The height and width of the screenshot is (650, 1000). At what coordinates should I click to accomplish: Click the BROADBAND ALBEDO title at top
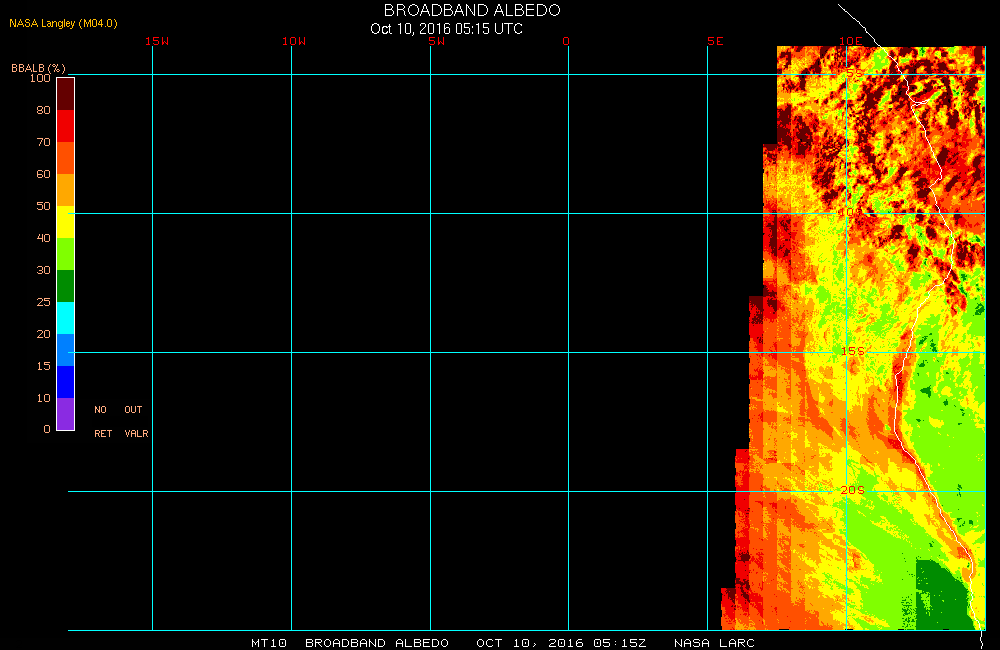click(x=472, y=10)
